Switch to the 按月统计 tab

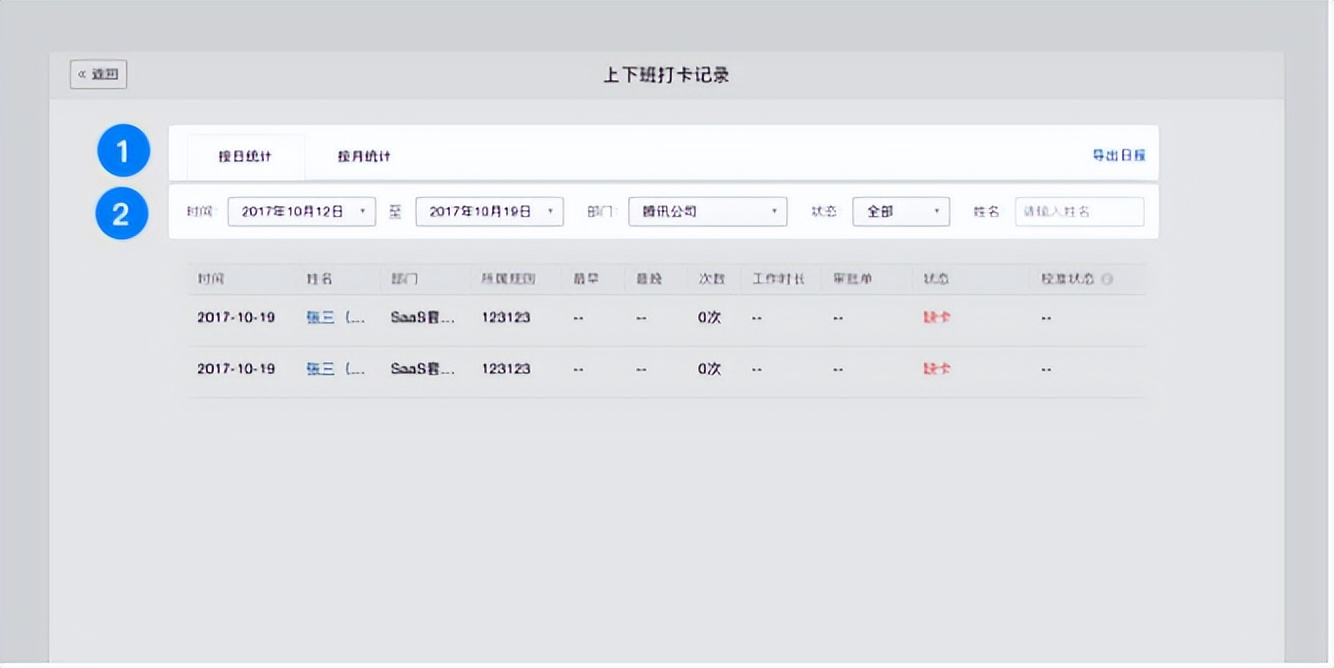click(x=363, y=156)
